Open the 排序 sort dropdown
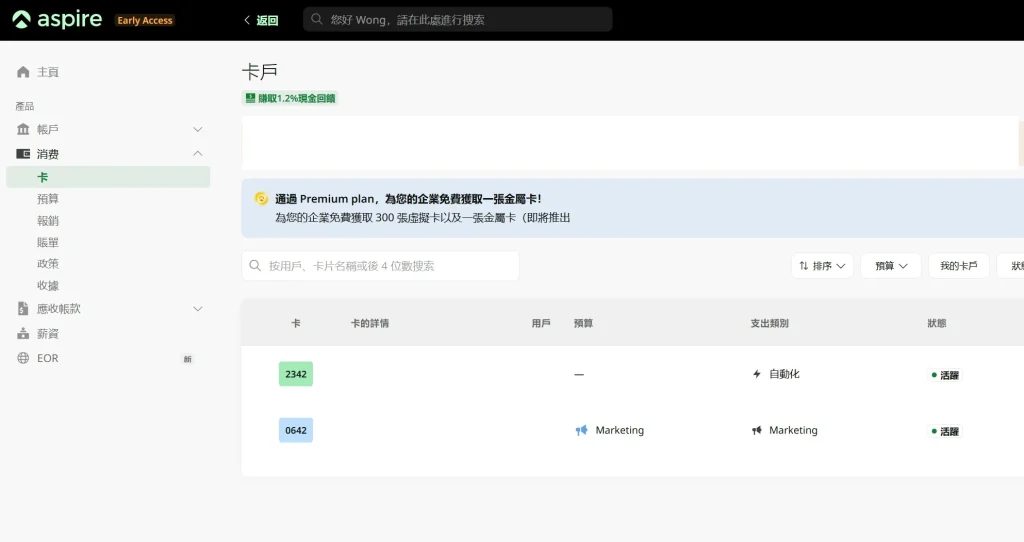Viewport: 1024px width, 542px height. click(822, 266)
